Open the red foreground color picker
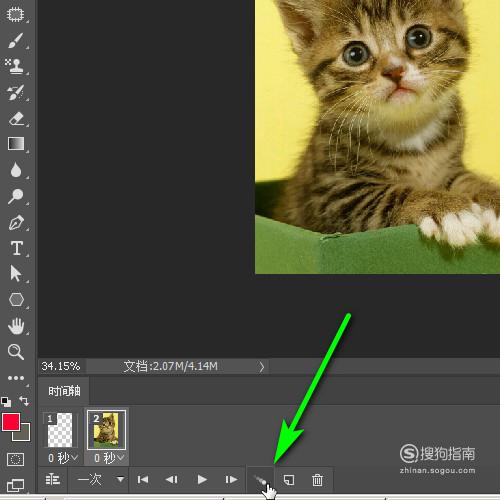500x500 pixels. [11, 422]
